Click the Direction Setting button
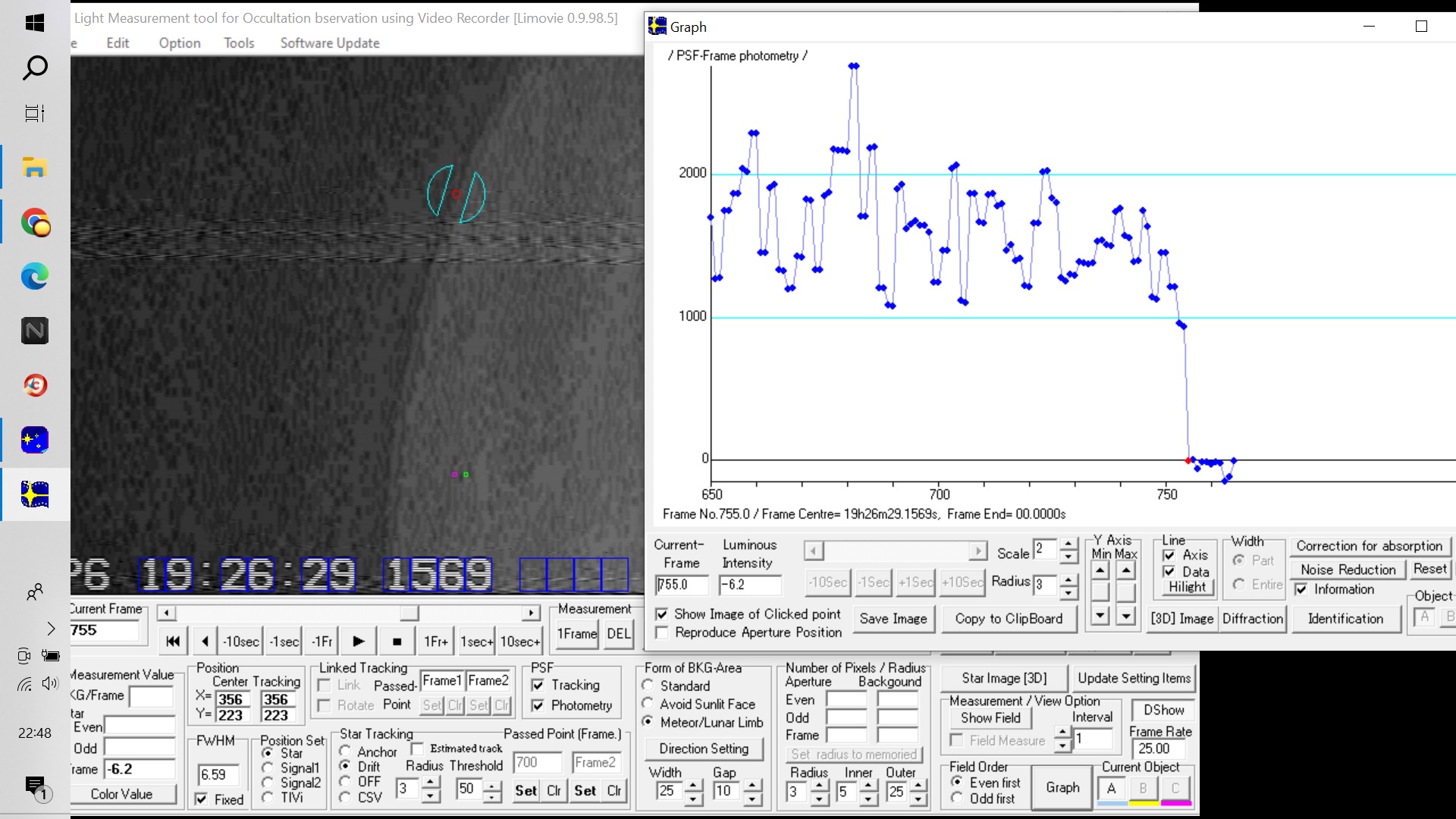1456x819 pixels. pos(704,748)
